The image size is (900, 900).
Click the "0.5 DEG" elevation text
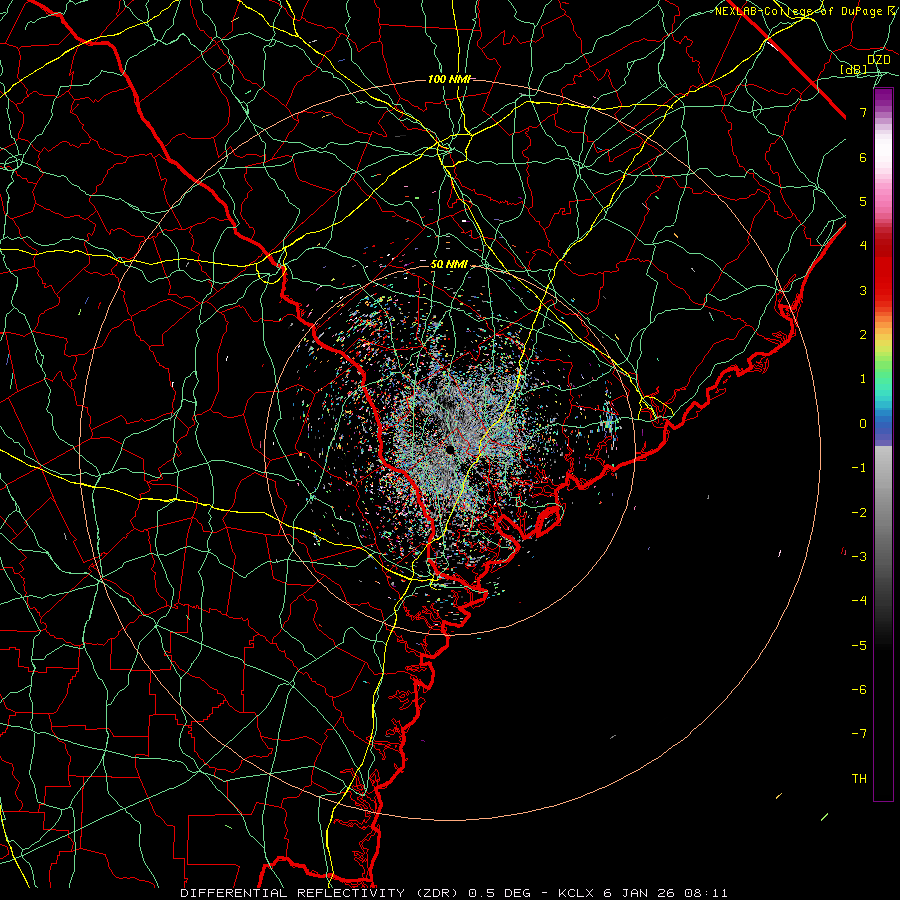[499, 893]
